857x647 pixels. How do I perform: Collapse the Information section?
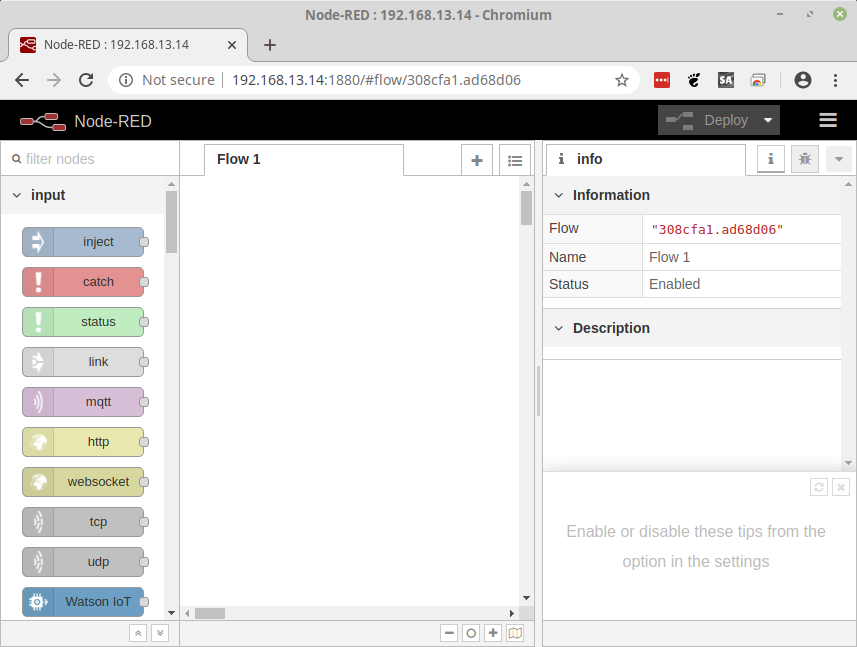pyautogui.click(x=559, y=195)
